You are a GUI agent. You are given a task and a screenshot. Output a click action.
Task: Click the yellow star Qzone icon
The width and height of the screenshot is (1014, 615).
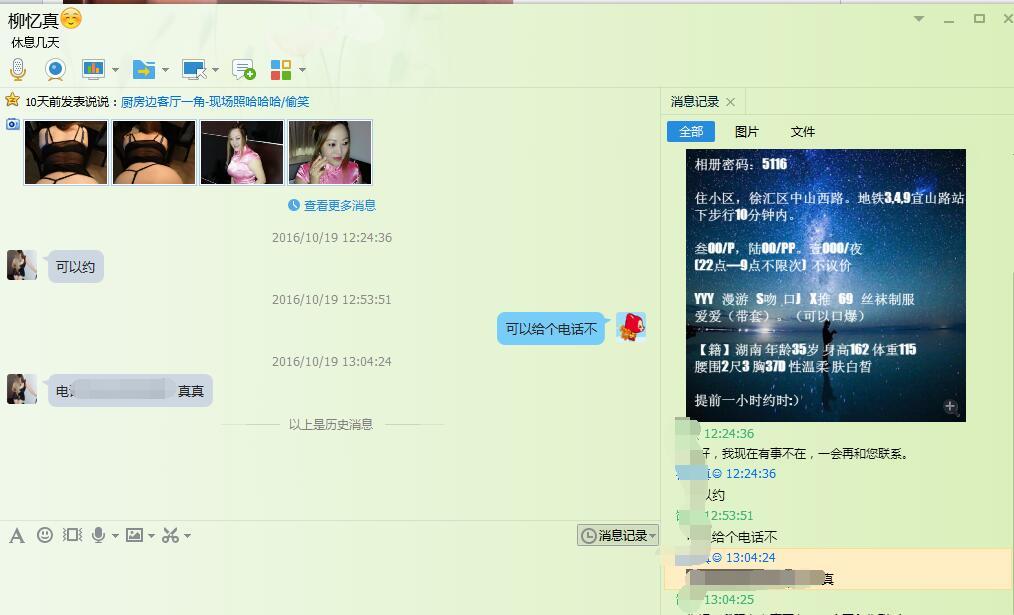(12, 100)
